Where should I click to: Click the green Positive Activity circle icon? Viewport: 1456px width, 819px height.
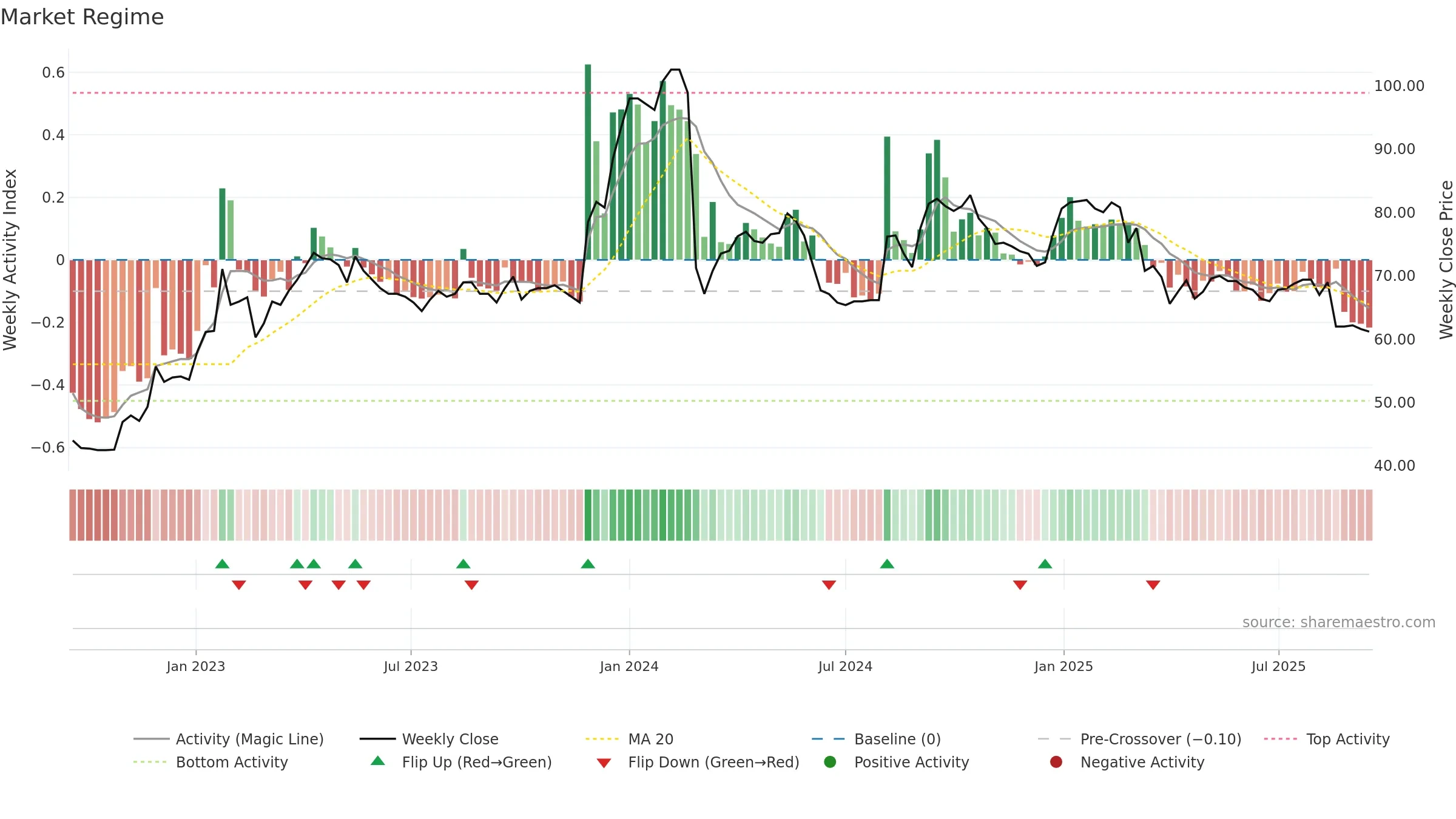(x=830, y=762)
